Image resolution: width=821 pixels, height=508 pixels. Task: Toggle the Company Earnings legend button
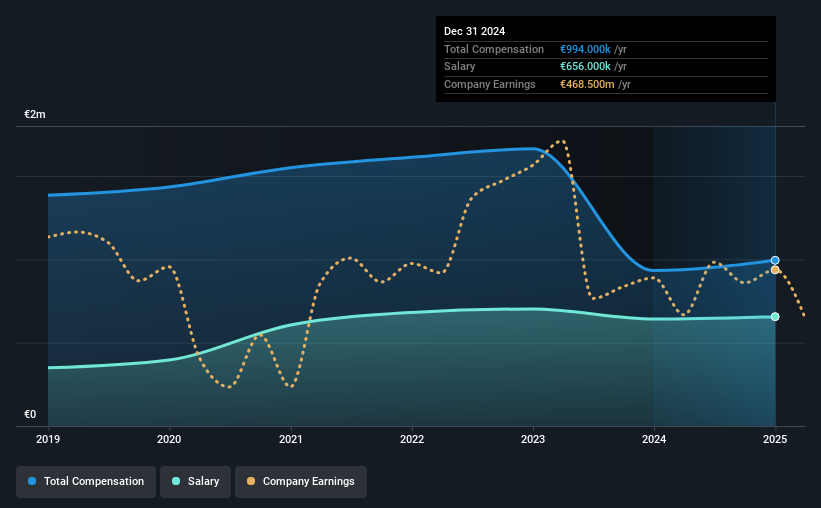coord(301,481)
